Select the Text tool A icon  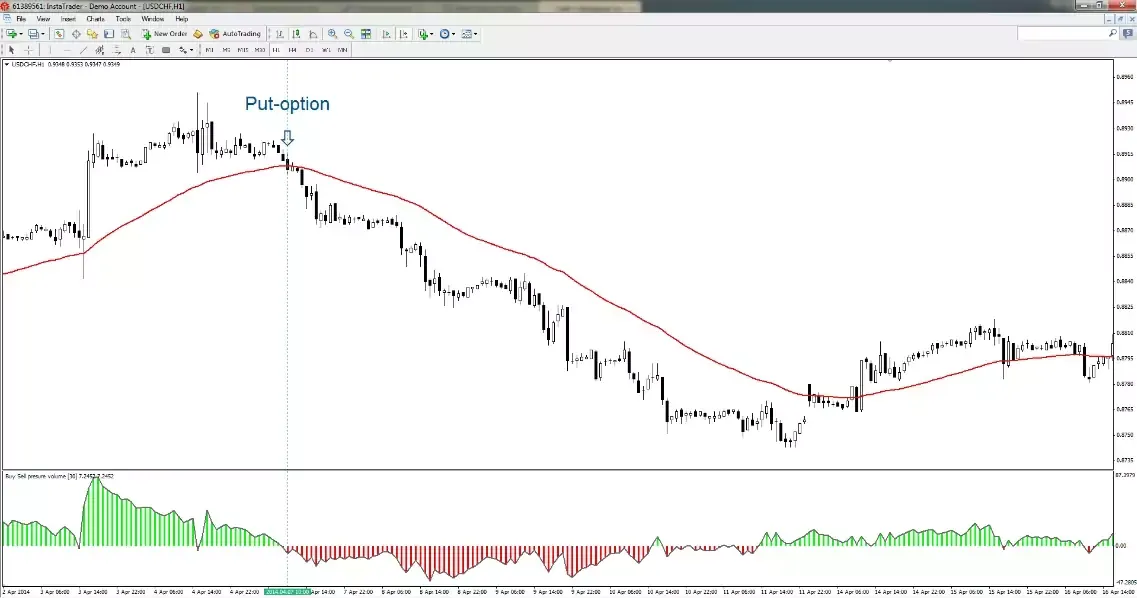click(133, 50)
